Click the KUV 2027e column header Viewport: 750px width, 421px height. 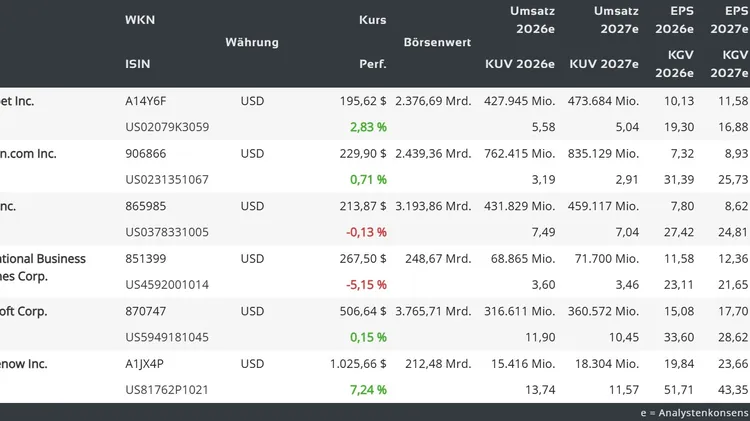pos(604,64)
